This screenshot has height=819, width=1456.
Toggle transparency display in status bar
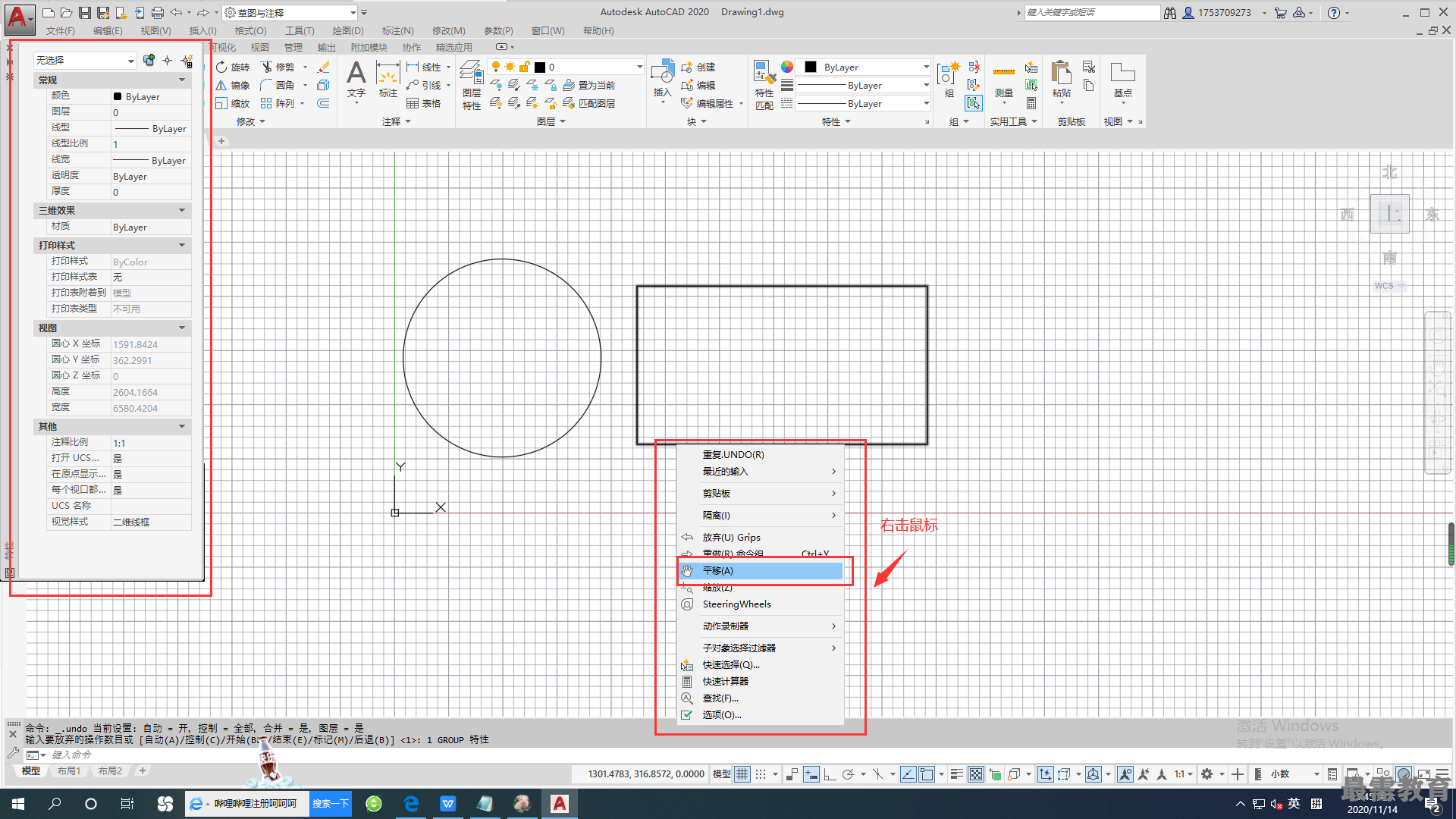point(976,774)
